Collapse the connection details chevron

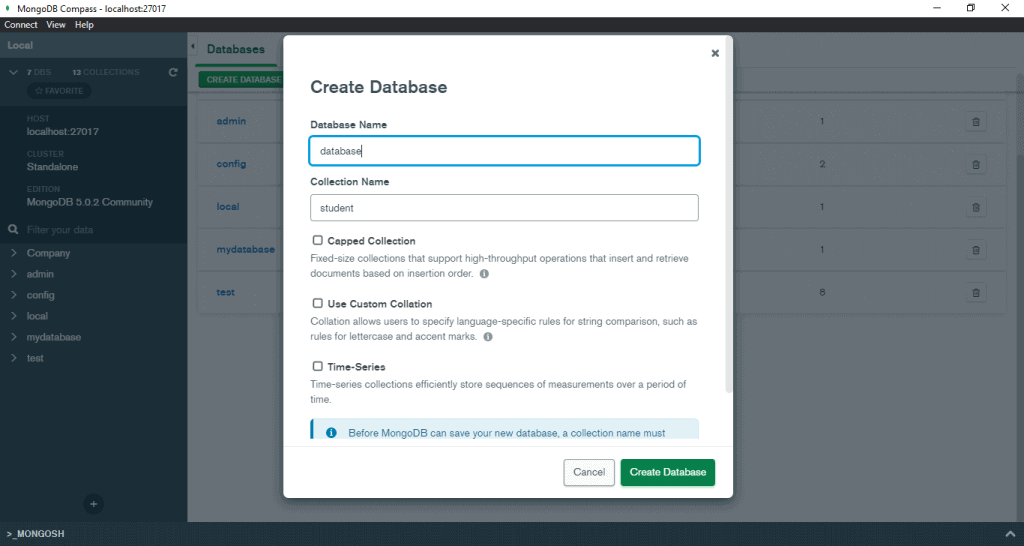pyautogui.click(x=13, y=72)
